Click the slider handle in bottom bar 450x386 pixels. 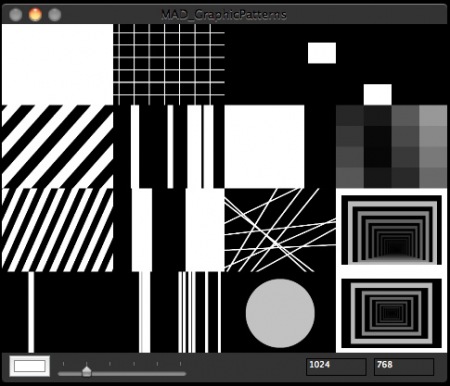87,371
